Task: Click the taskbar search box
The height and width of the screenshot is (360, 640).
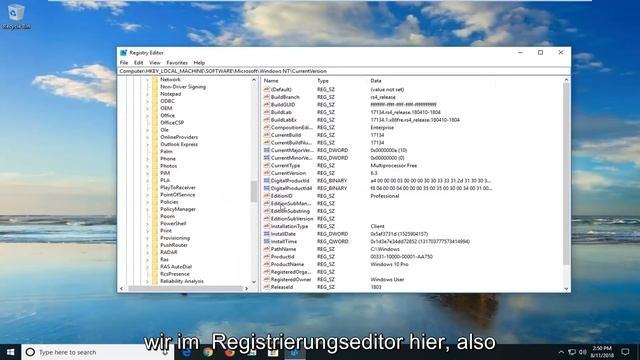Action: (x=98, y=352)
